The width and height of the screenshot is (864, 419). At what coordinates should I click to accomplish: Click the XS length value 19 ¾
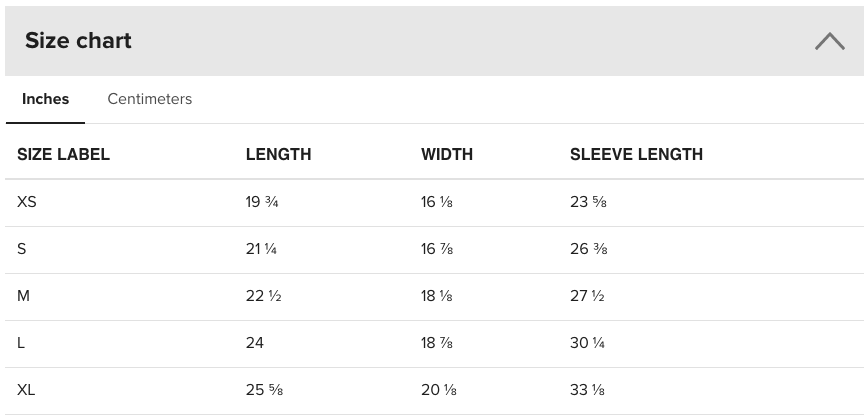coord(261,202)
